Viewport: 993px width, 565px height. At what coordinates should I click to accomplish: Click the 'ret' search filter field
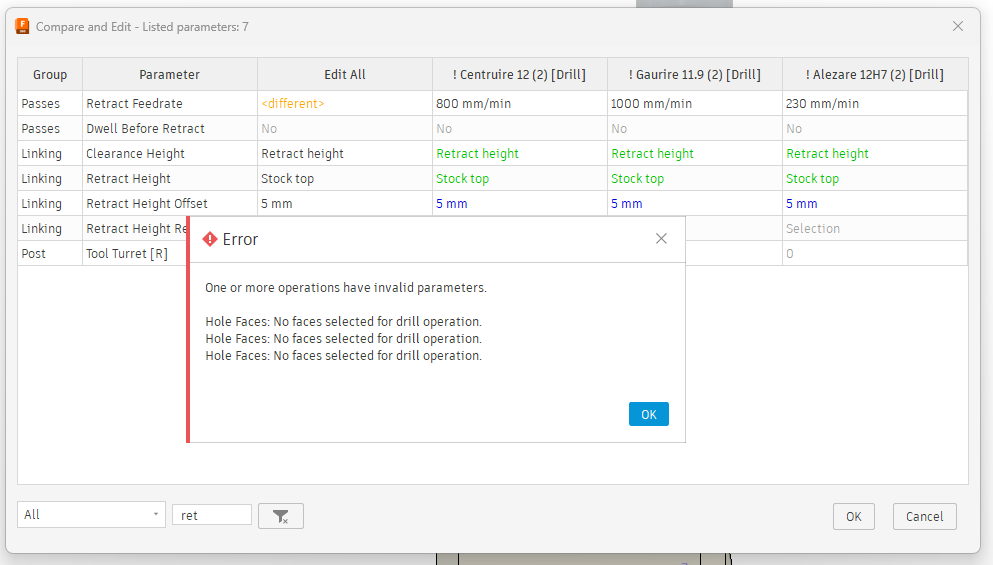point(212,515)
